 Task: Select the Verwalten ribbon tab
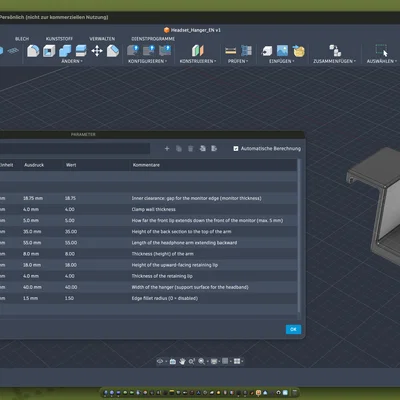click(102, 39)
